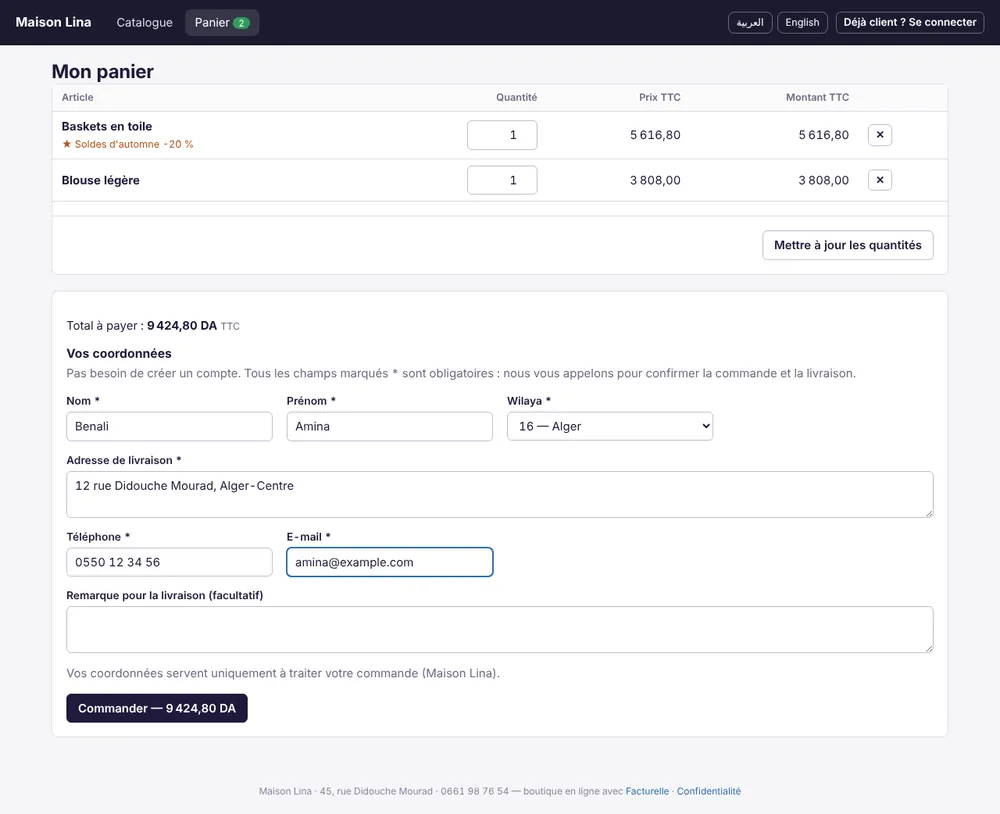Click the Nom input field
The width and height of the screenshot is (1000, 814).
169,426
